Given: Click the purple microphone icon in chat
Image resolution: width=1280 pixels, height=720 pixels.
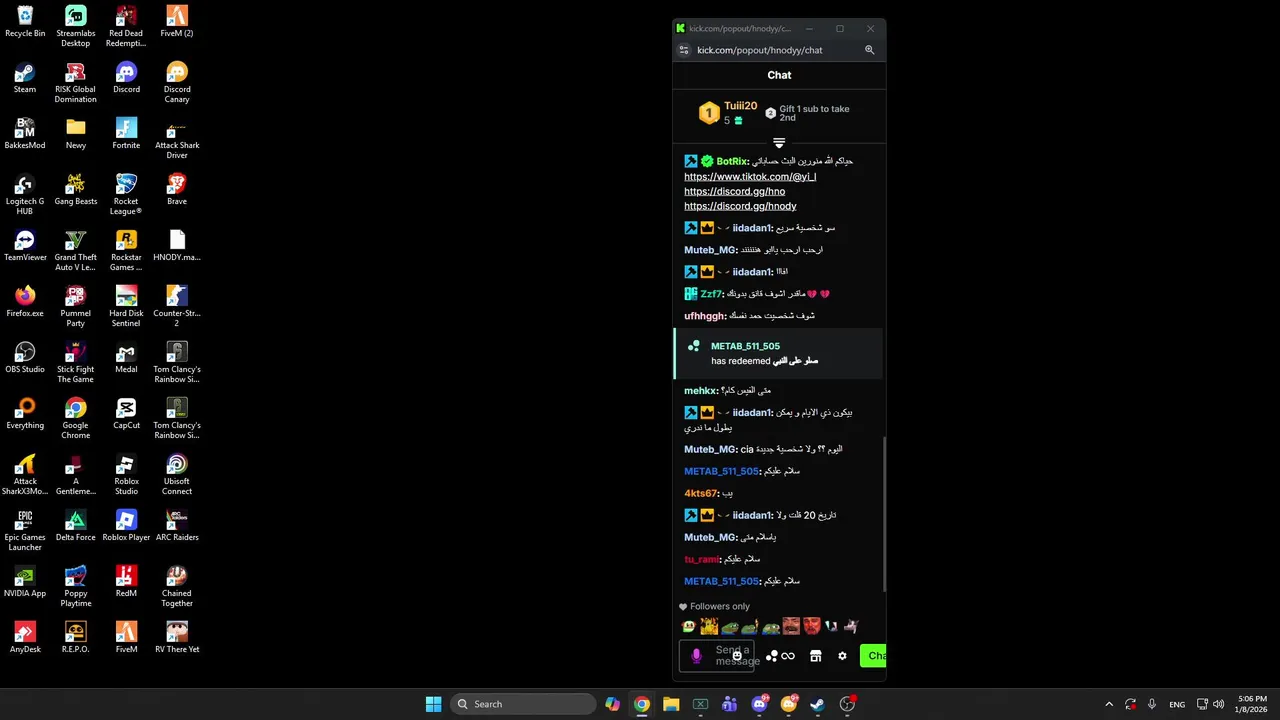Looking at the screenshot, I should click(697, 656).
